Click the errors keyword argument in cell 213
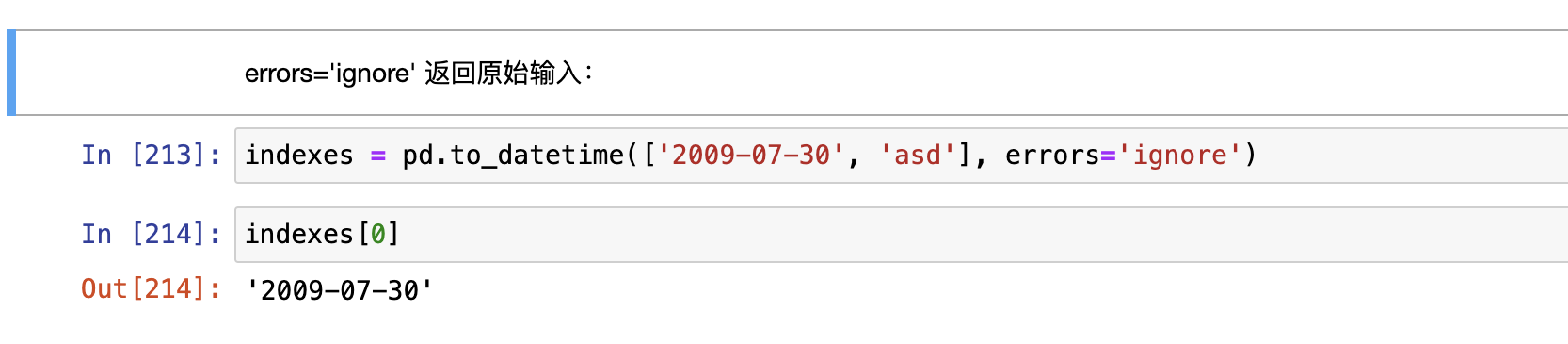 [x=1052, y=155]
